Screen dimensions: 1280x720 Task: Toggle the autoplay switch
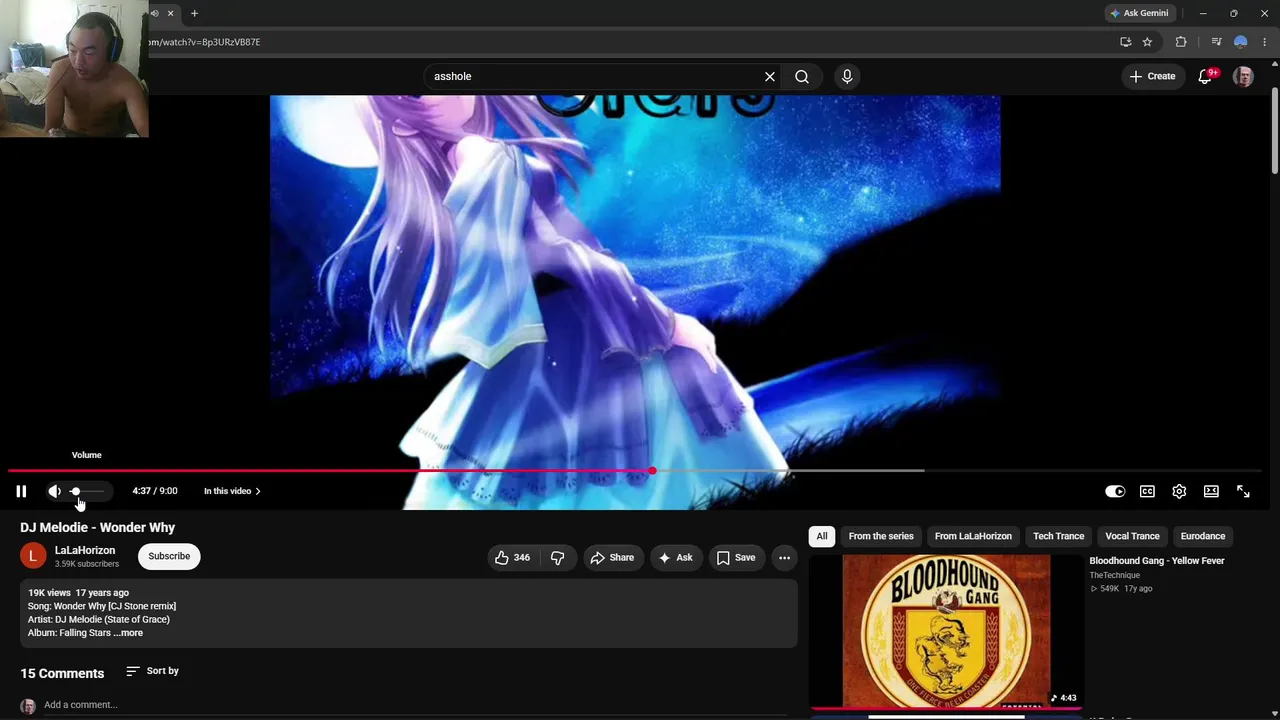1115,491
